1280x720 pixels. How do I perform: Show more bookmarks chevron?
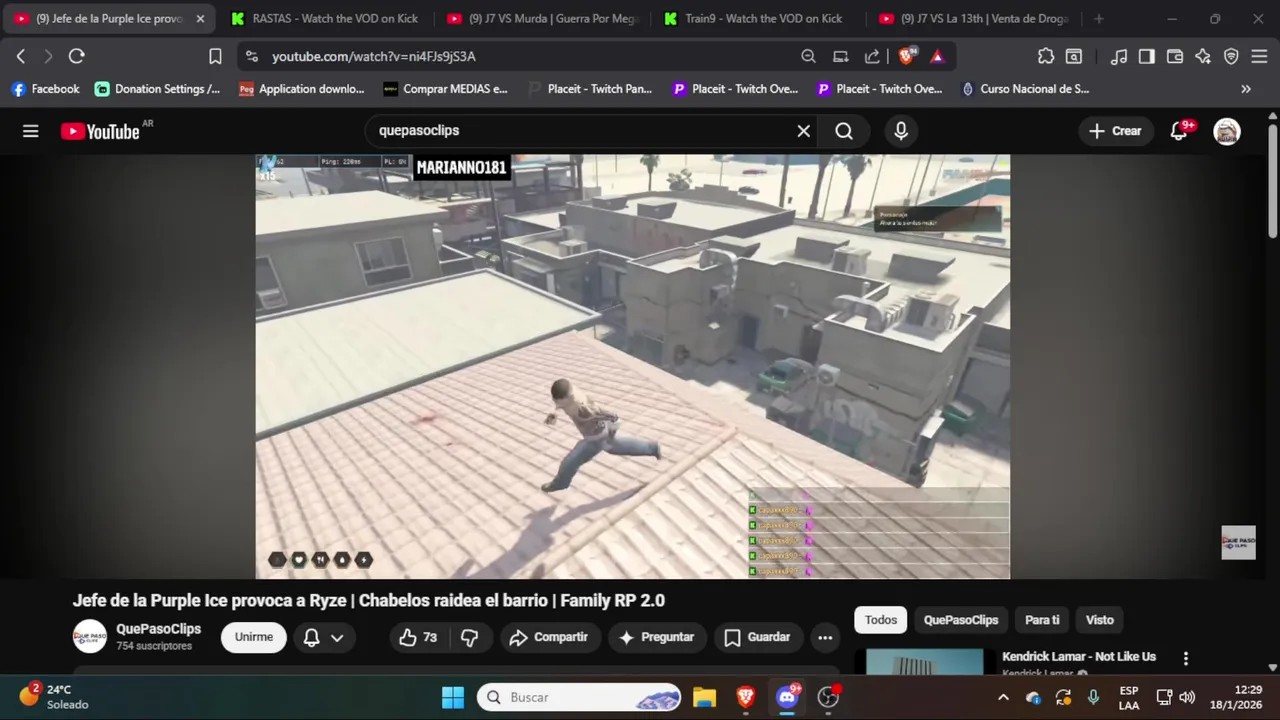click(x=1246, y=89)
